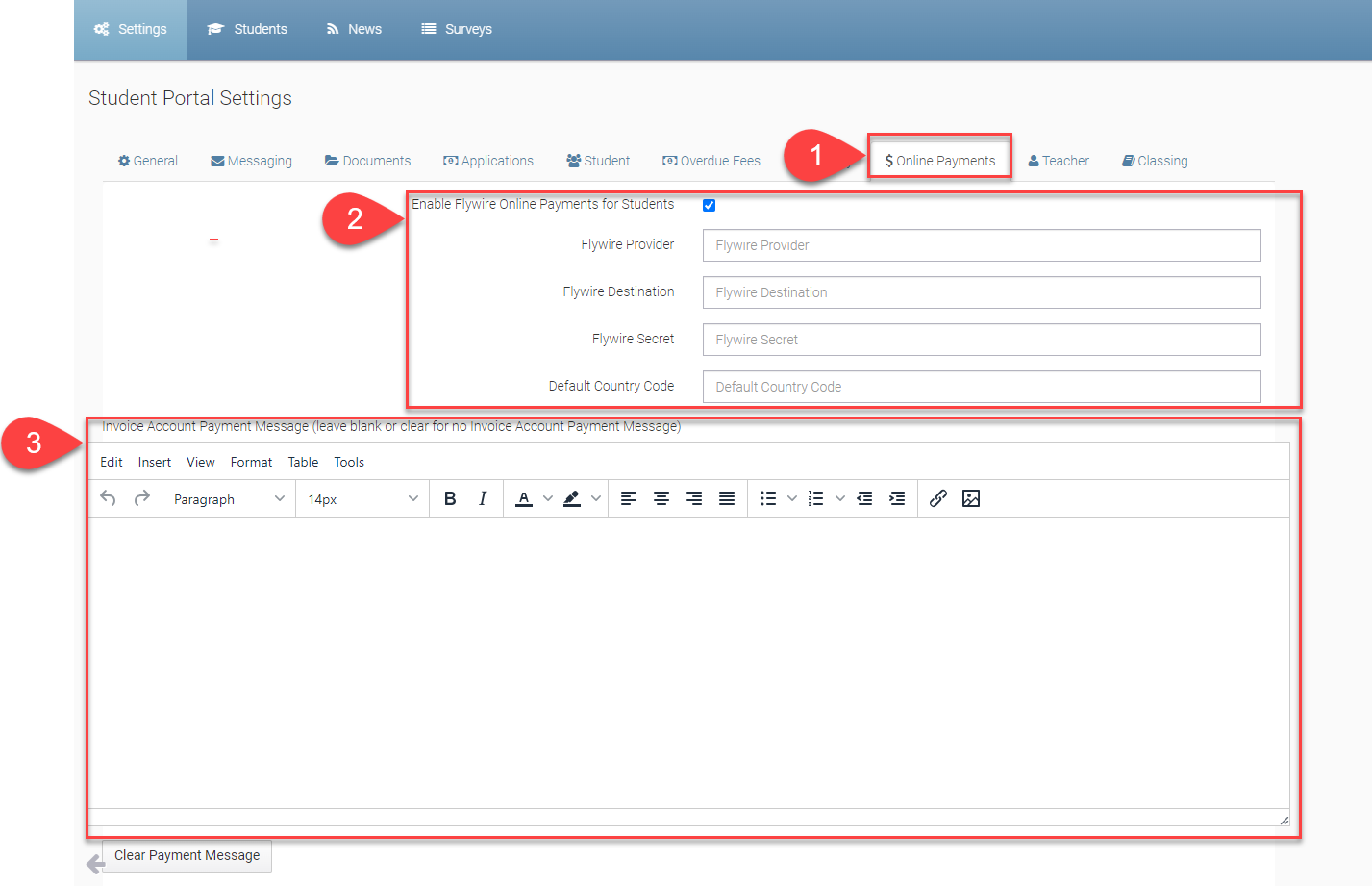Open the Insert menu of the editor
1372x886 pixels.
(x=155, y=462)
